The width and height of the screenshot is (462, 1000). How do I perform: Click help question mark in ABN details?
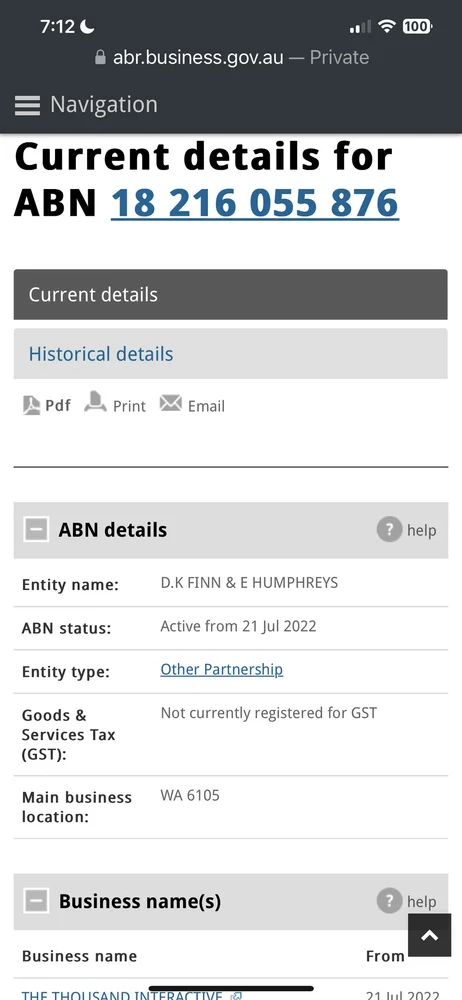coord(389,530)
